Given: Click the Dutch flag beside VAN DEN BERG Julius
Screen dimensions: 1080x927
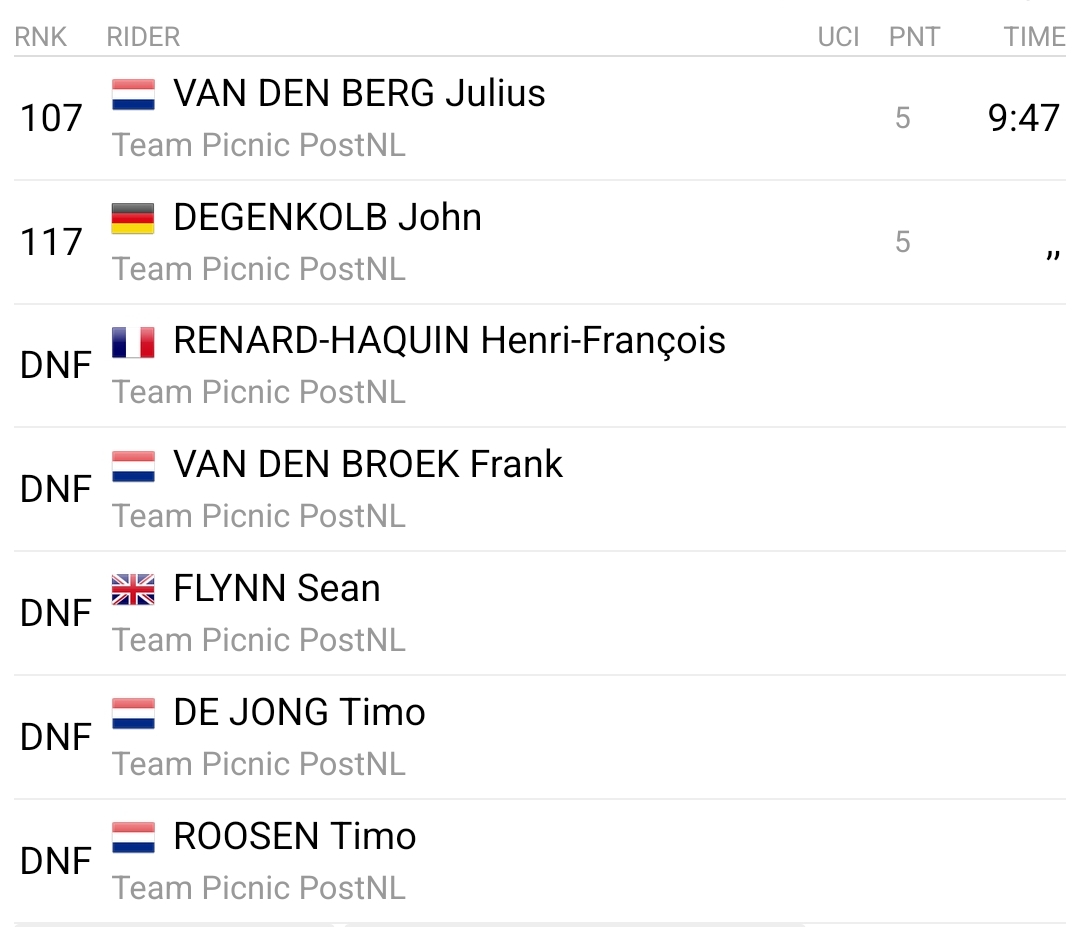Looking at the screenshot, I should [133, 95].
